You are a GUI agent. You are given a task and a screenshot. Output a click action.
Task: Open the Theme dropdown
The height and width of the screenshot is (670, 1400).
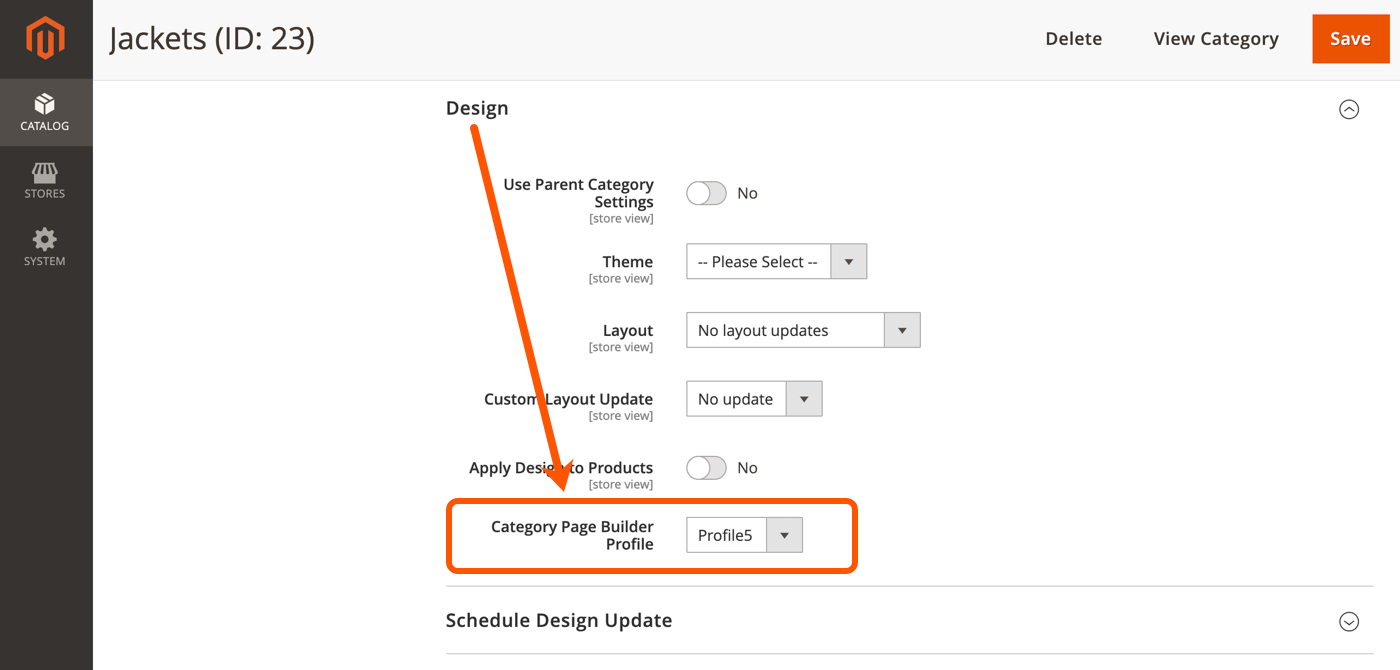coord(758,262)
